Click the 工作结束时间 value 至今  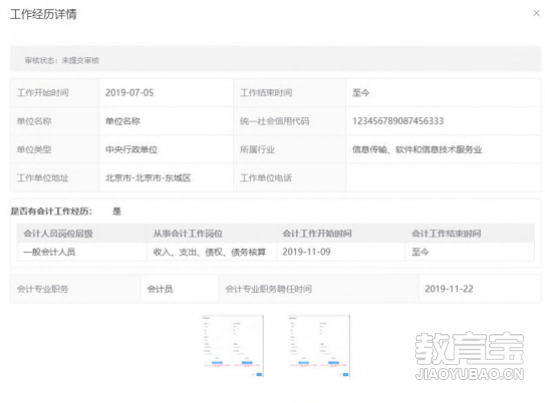(x=361, y=93)
